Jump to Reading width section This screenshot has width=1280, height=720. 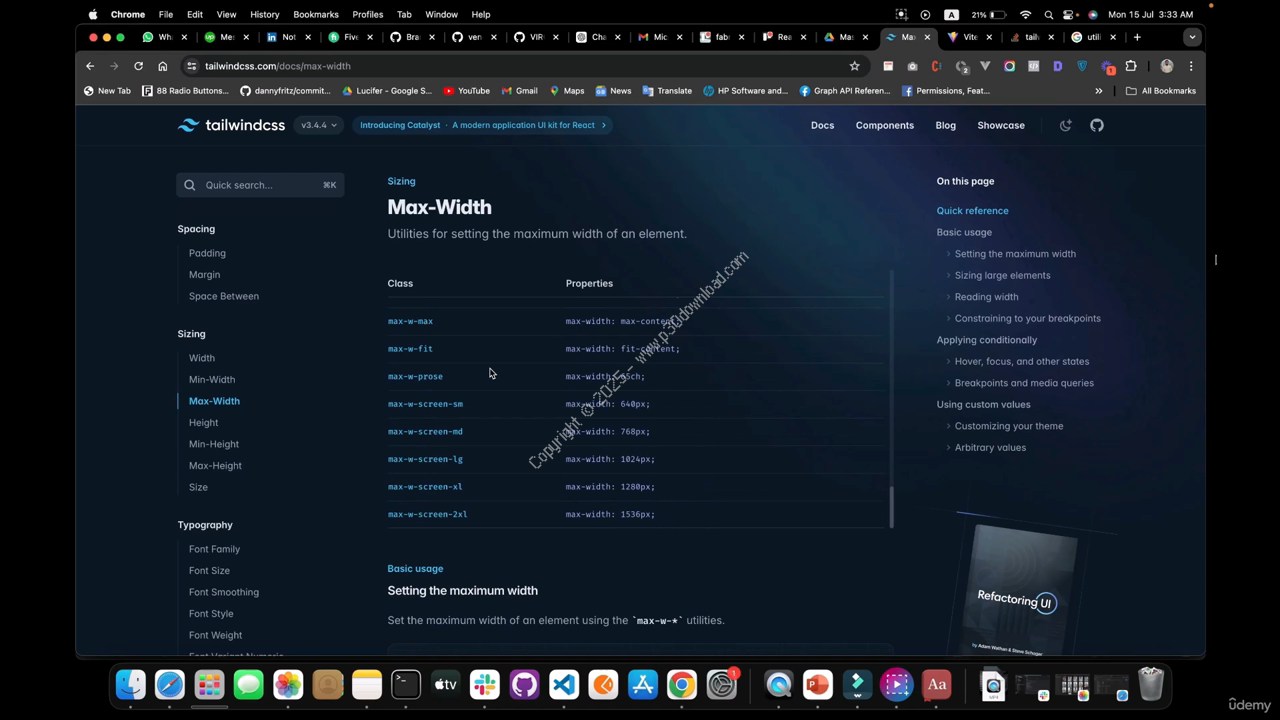(986, 297)
